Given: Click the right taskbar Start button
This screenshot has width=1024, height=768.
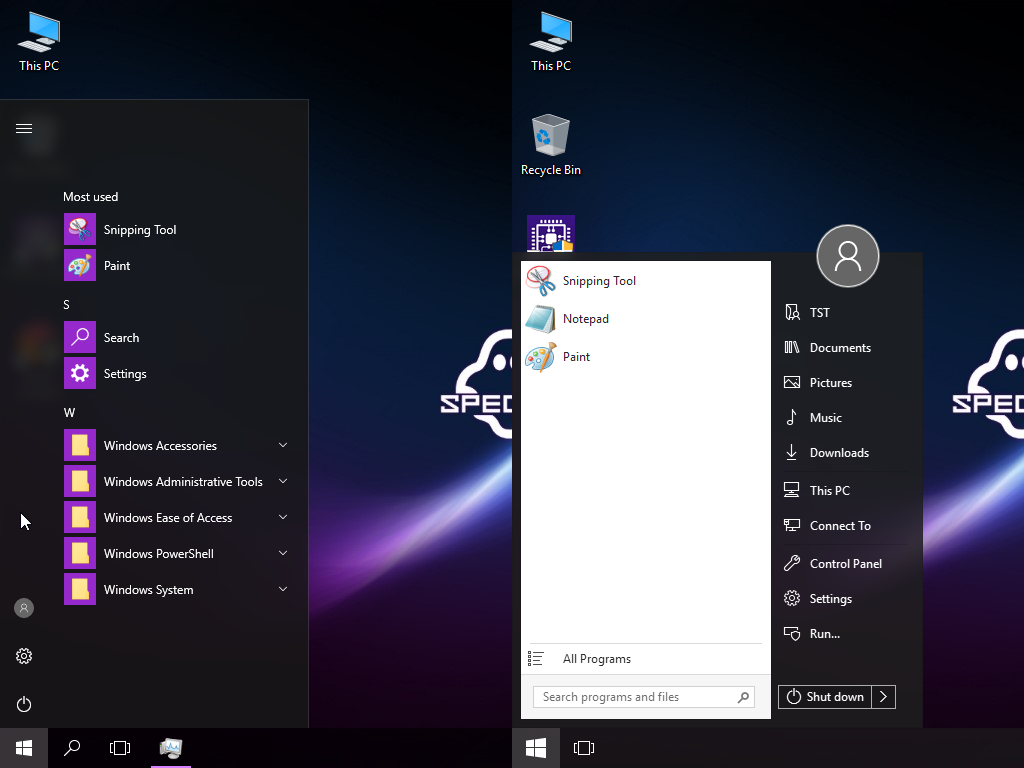Looking at the screenshot, I should pos(536,748).
